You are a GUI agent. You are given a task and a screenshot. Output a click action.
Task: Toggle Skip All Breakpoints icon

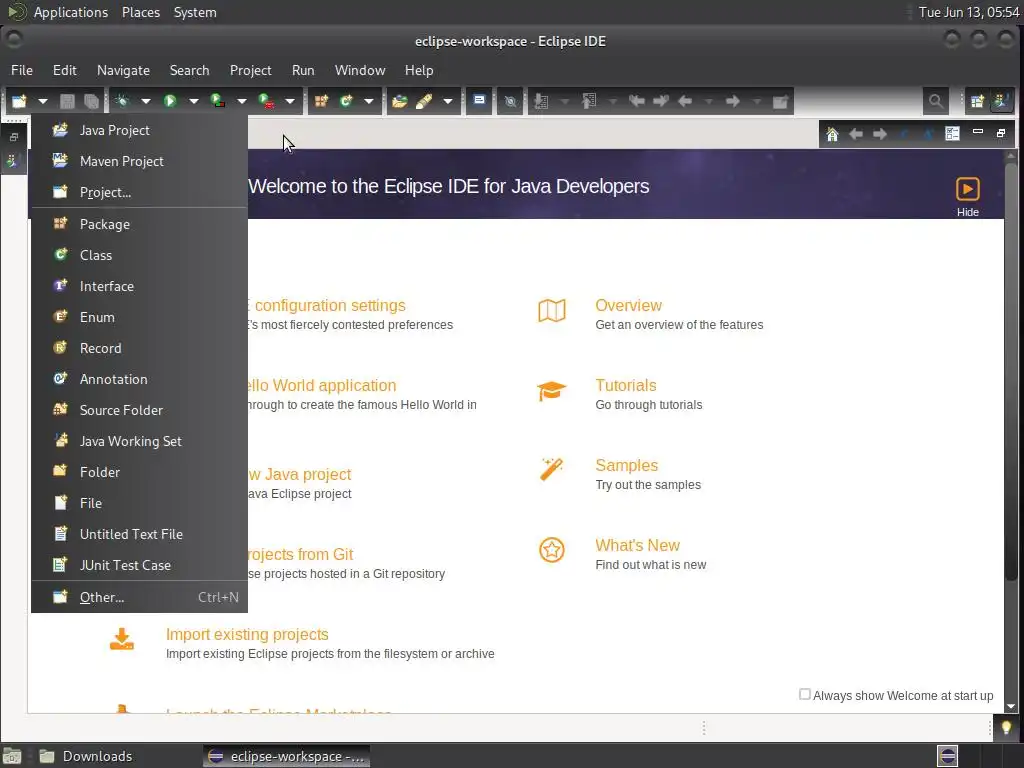tap(511, 101)
